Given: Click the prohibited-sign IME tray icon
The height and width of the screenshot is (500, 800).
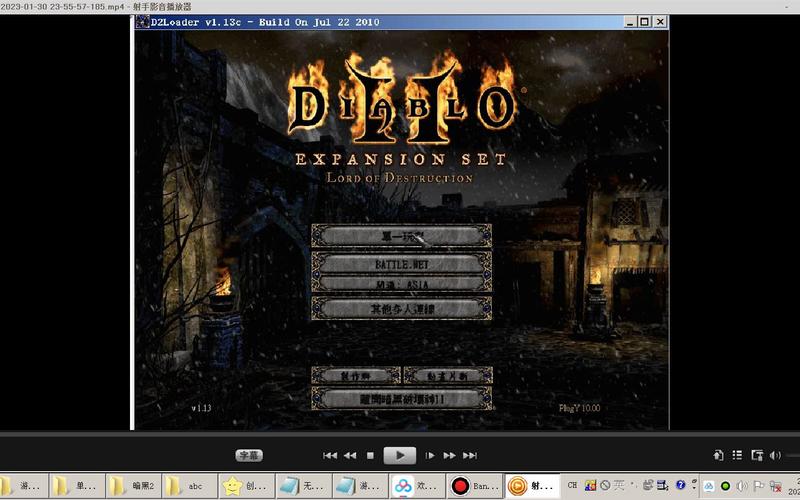Looking at the screenshot, I should 605,485.
